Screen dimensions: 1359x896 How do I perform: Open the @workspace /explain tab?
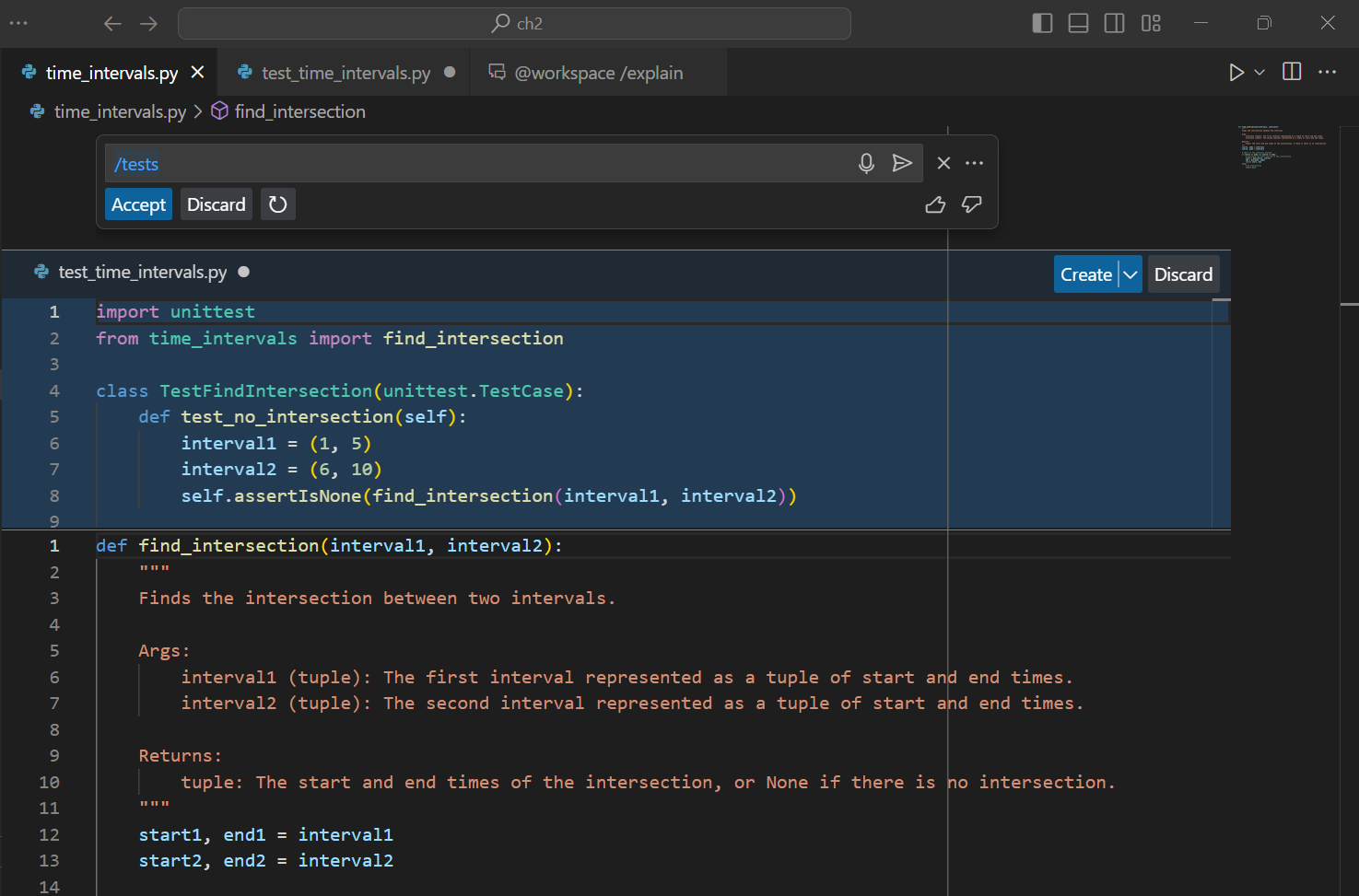pos(598,73)
